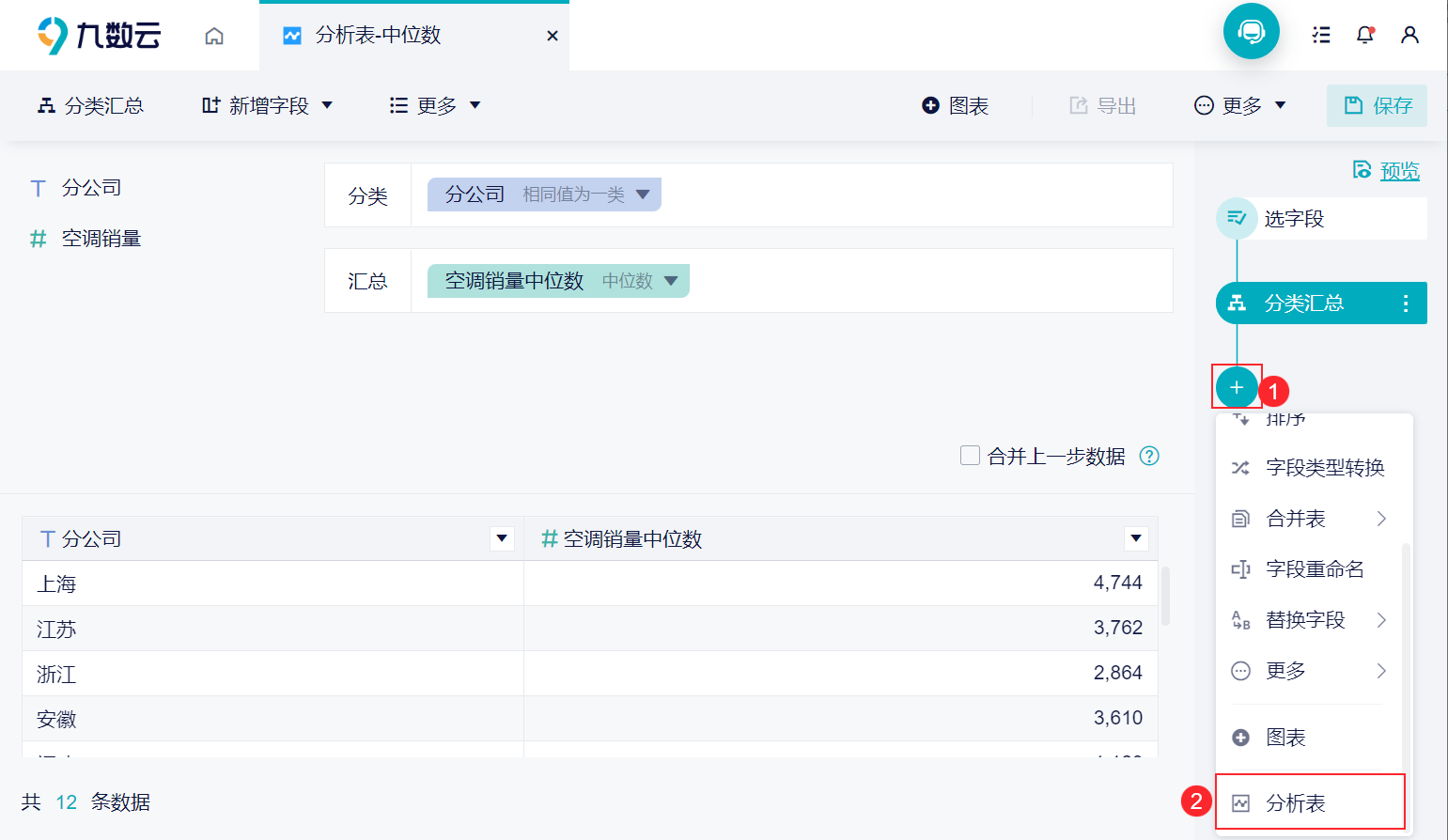Open the task list icon
This screenshot has height=840, width=1448.
1321,35
